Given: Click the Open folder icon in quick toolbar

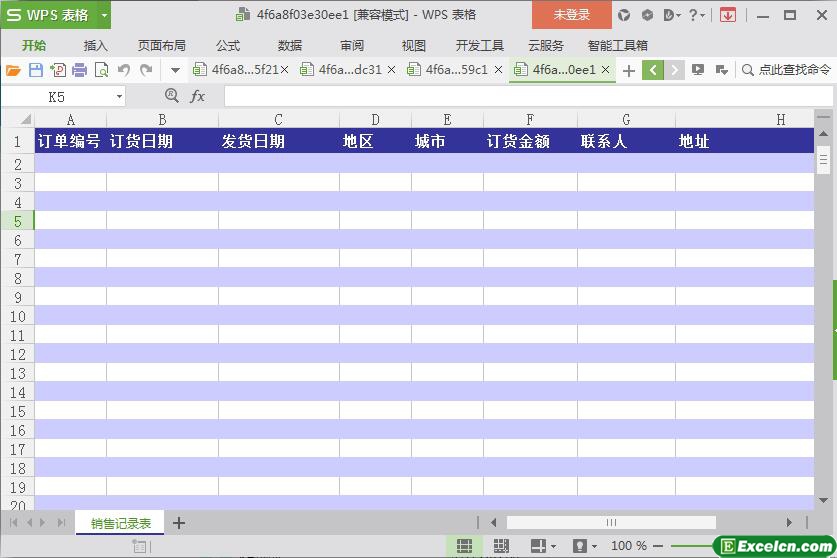Looking at the screenshot, I should 13,70.
